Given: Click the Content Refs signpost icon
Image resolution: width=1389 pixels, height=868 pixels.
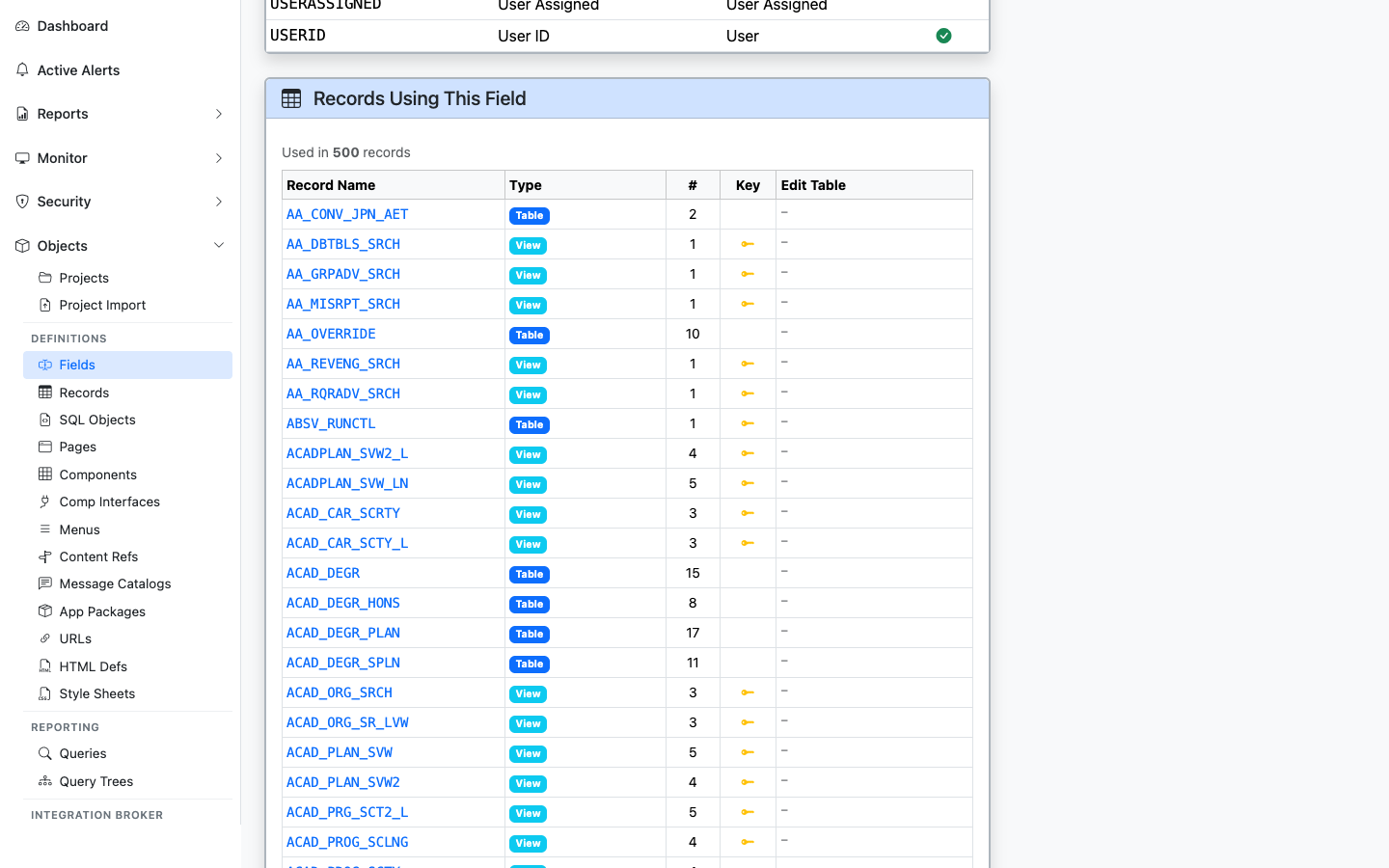Looking at the screenshot, I should 45,556.
